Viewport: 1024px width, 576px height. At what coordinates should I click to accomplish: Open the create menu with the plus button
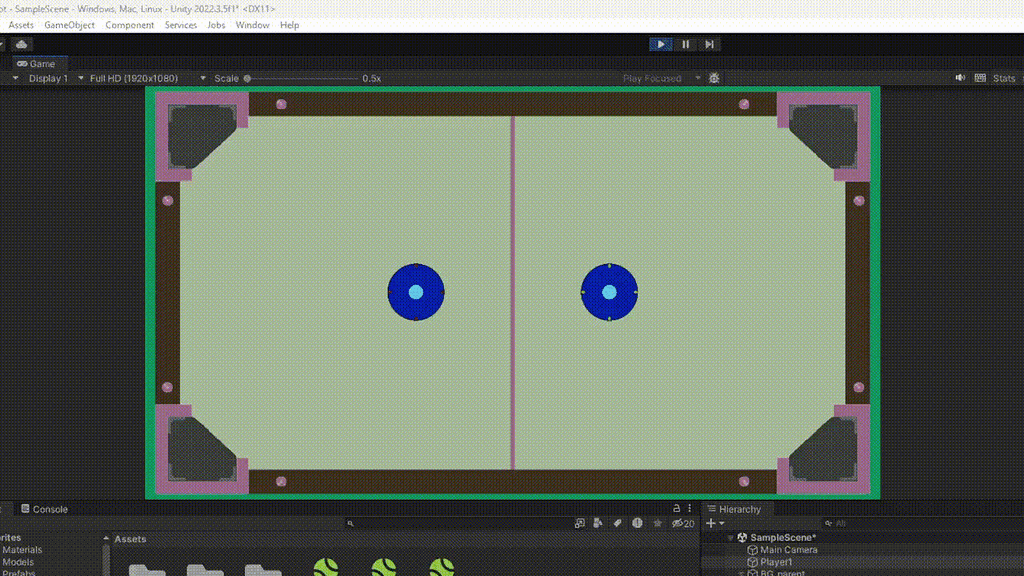tap(713, 523)
